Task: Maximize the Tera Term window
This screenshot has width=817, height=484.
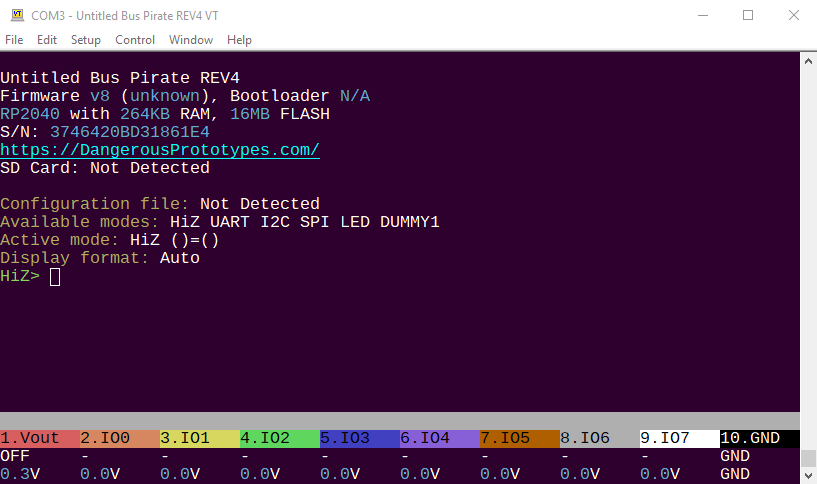Action: click(748, 15)
